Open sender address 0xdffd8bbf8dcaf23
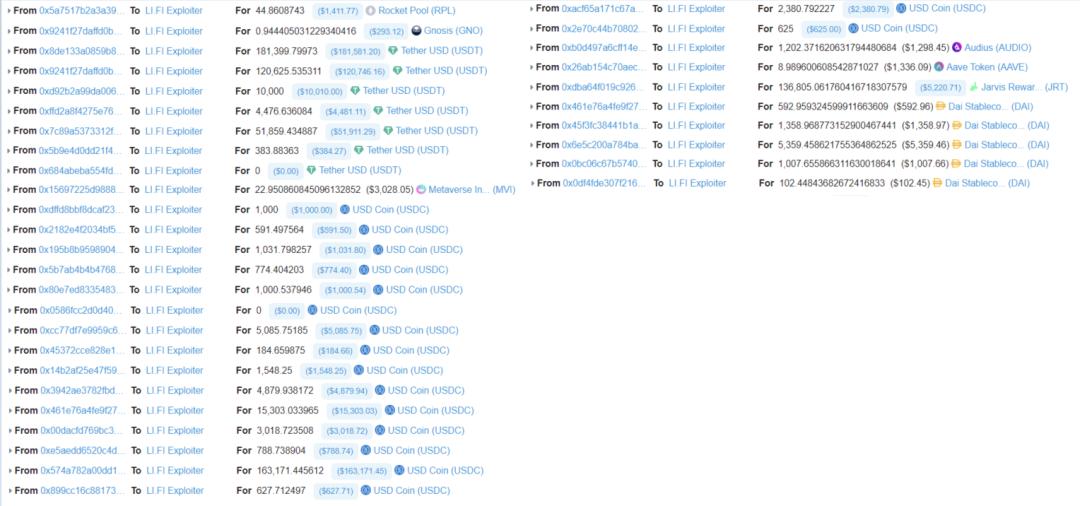This screenshot has width=1080, height=506. click(x=81, y=209)
